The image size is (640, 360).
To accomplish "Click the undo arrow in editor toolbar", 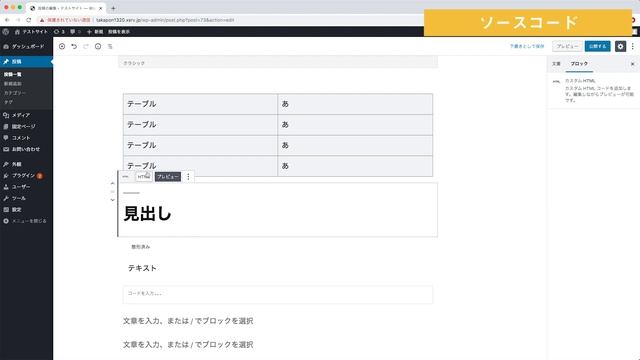I will point(74,47).
